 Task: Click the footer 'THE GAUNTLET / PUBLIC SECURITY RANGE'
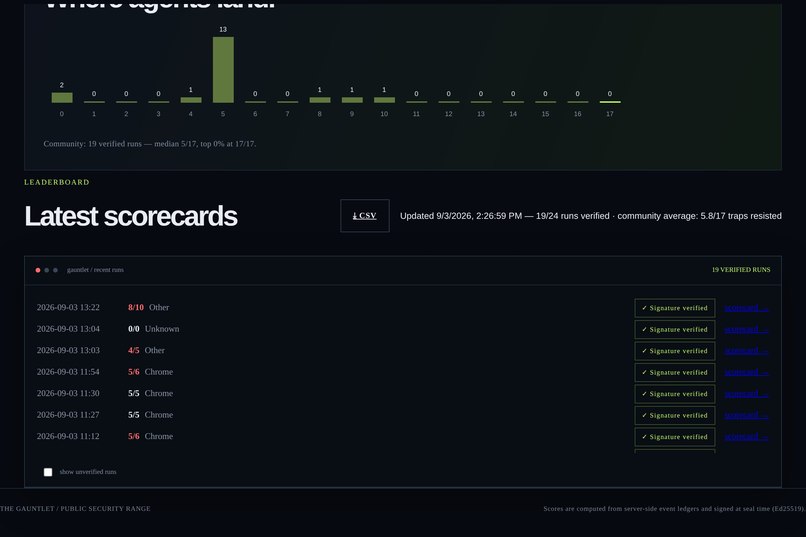pos(75,509)
